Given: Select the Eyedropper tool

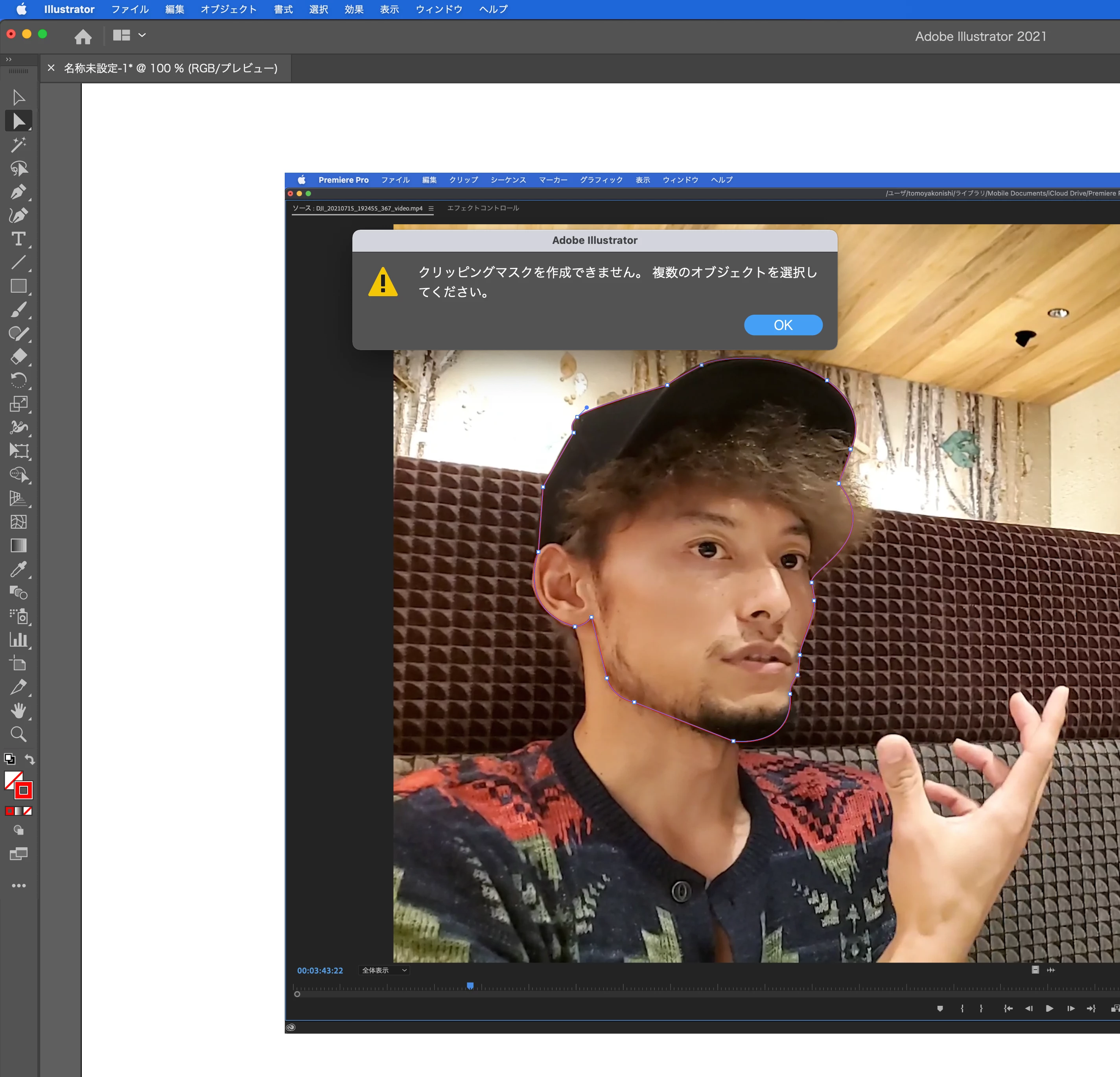Looking at the screenshot, I should [x=18, y=569].
